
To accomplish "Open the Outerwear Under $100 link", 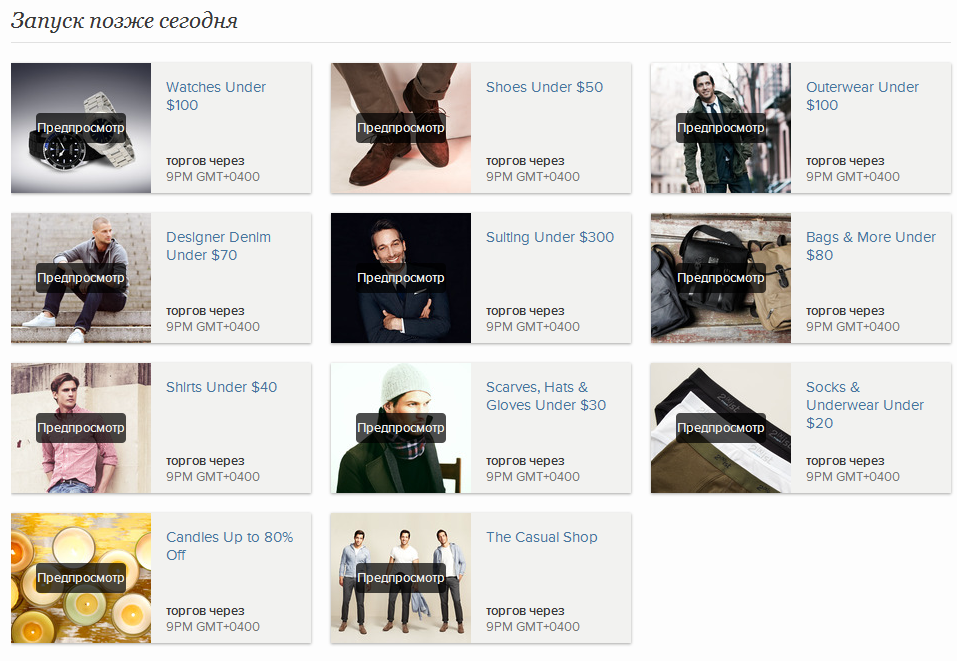I will tap(862, 96).
